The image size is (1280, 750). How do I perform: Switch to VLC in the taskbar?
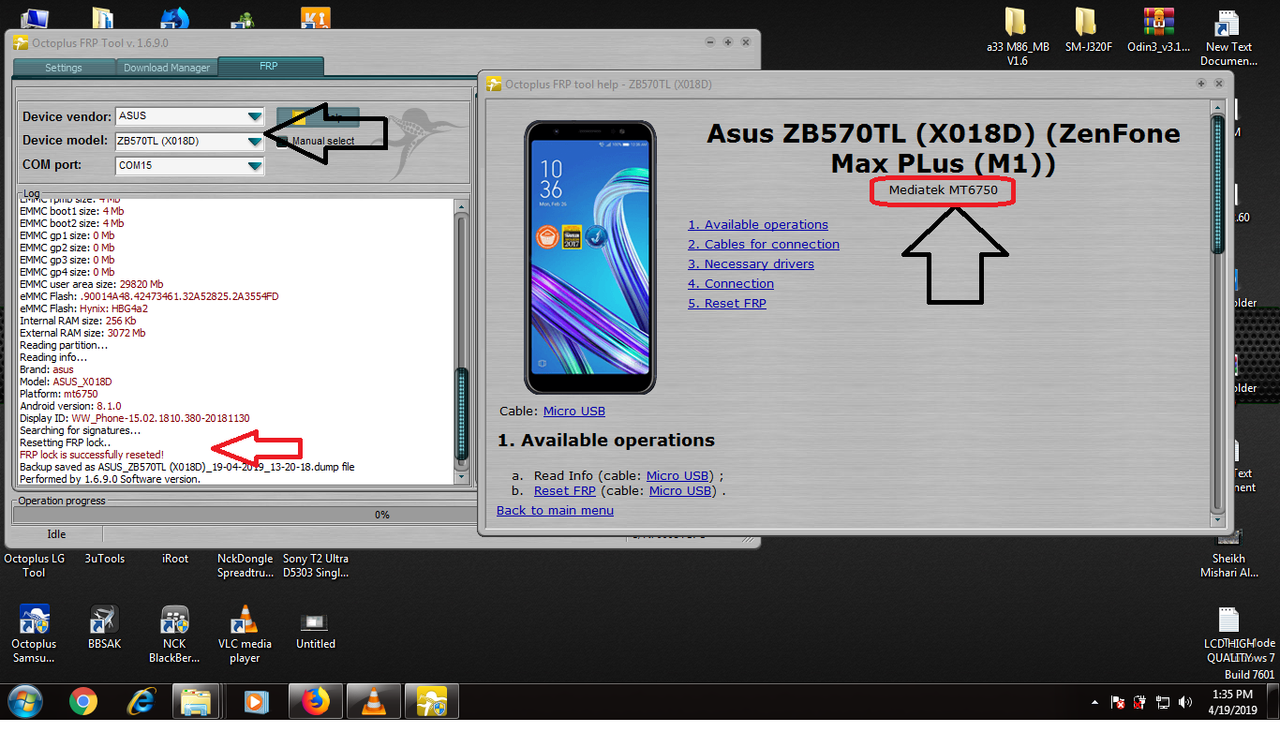(374, 702)
